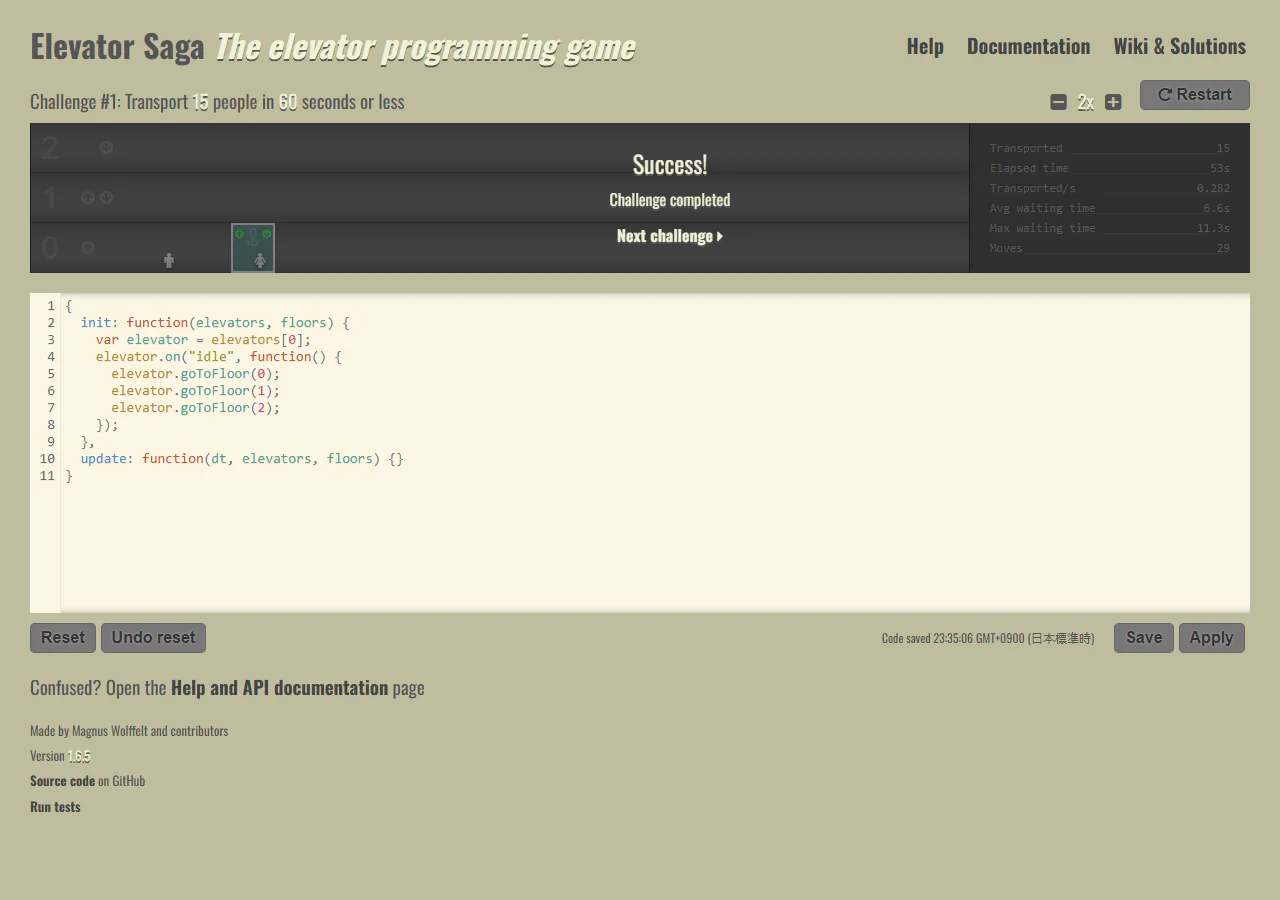Click the 'Code saved' timestamp text
1280x900 pixels.
988,638
